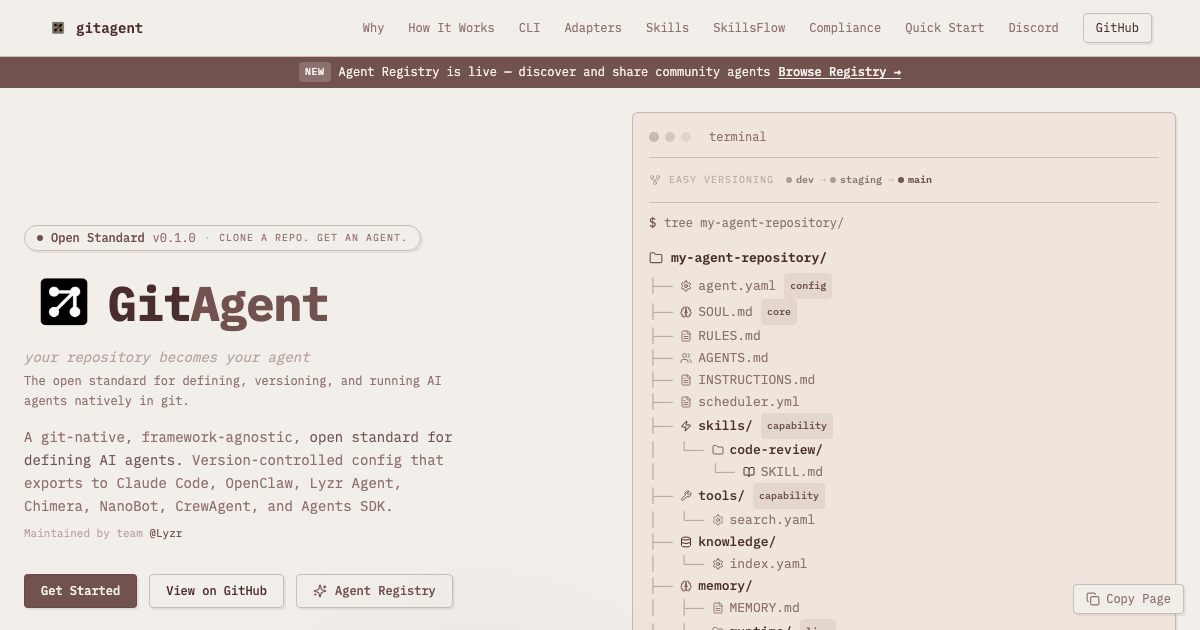Click the capability tag beside skills/

(797, 426)
